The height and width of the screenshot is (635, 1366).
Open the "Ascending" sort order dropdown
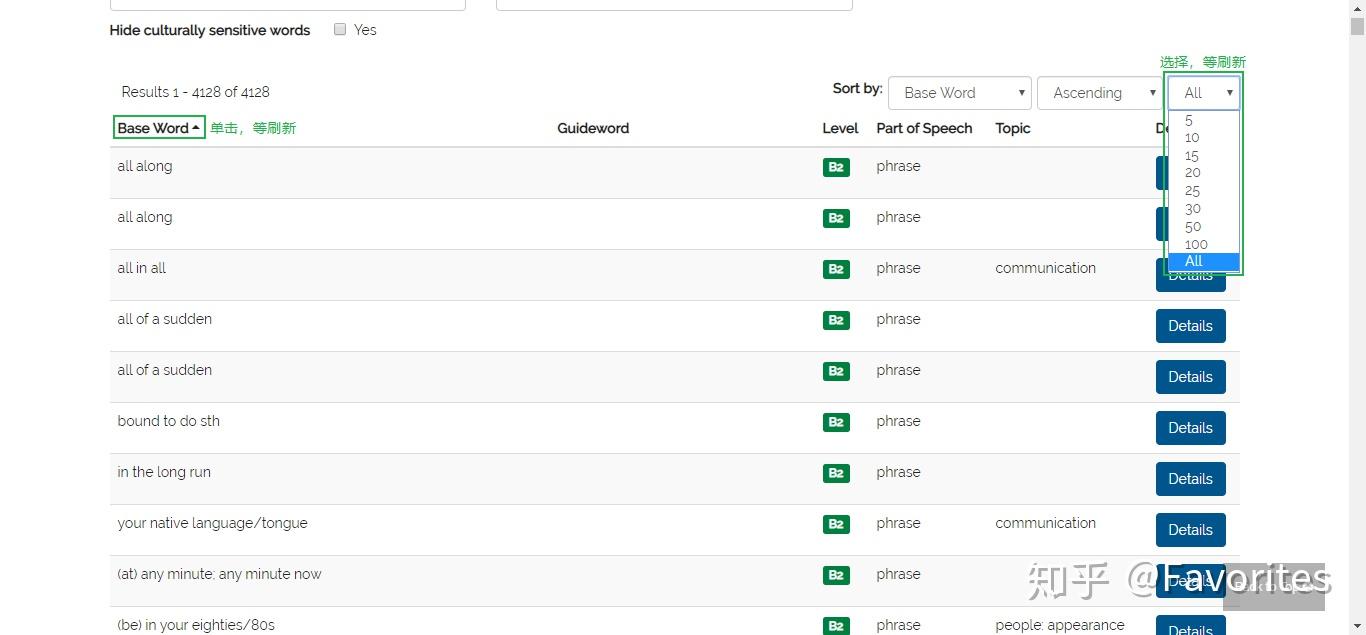pyautogui.click(x=1099, y=93)
